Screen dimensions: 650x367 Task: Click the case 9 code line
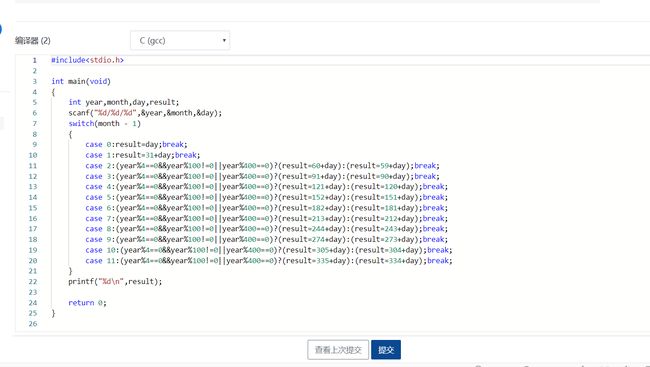coord(267,239)
